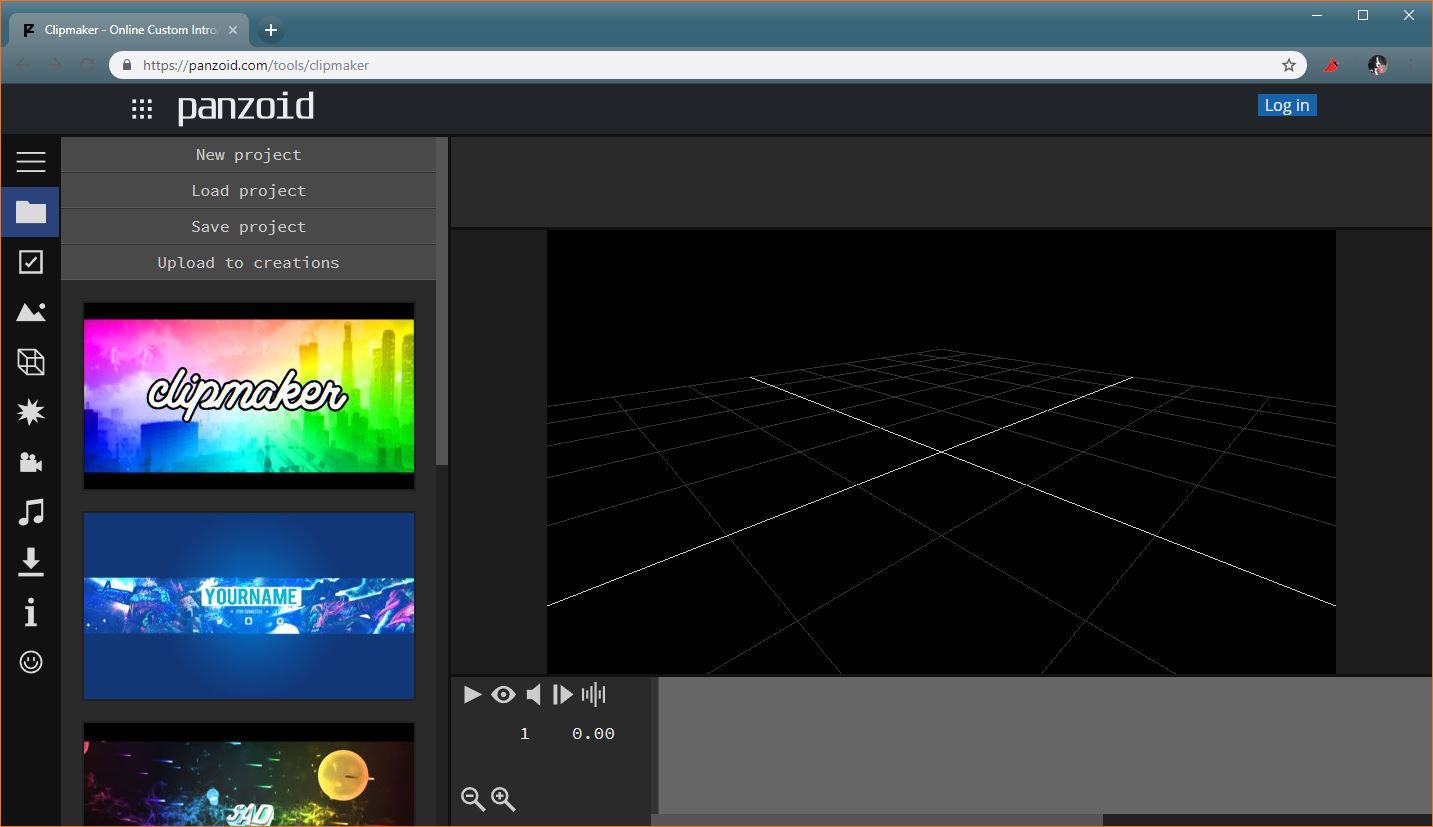Click the Log in button
1433x827 pixels.
[x=1287, y=105]
